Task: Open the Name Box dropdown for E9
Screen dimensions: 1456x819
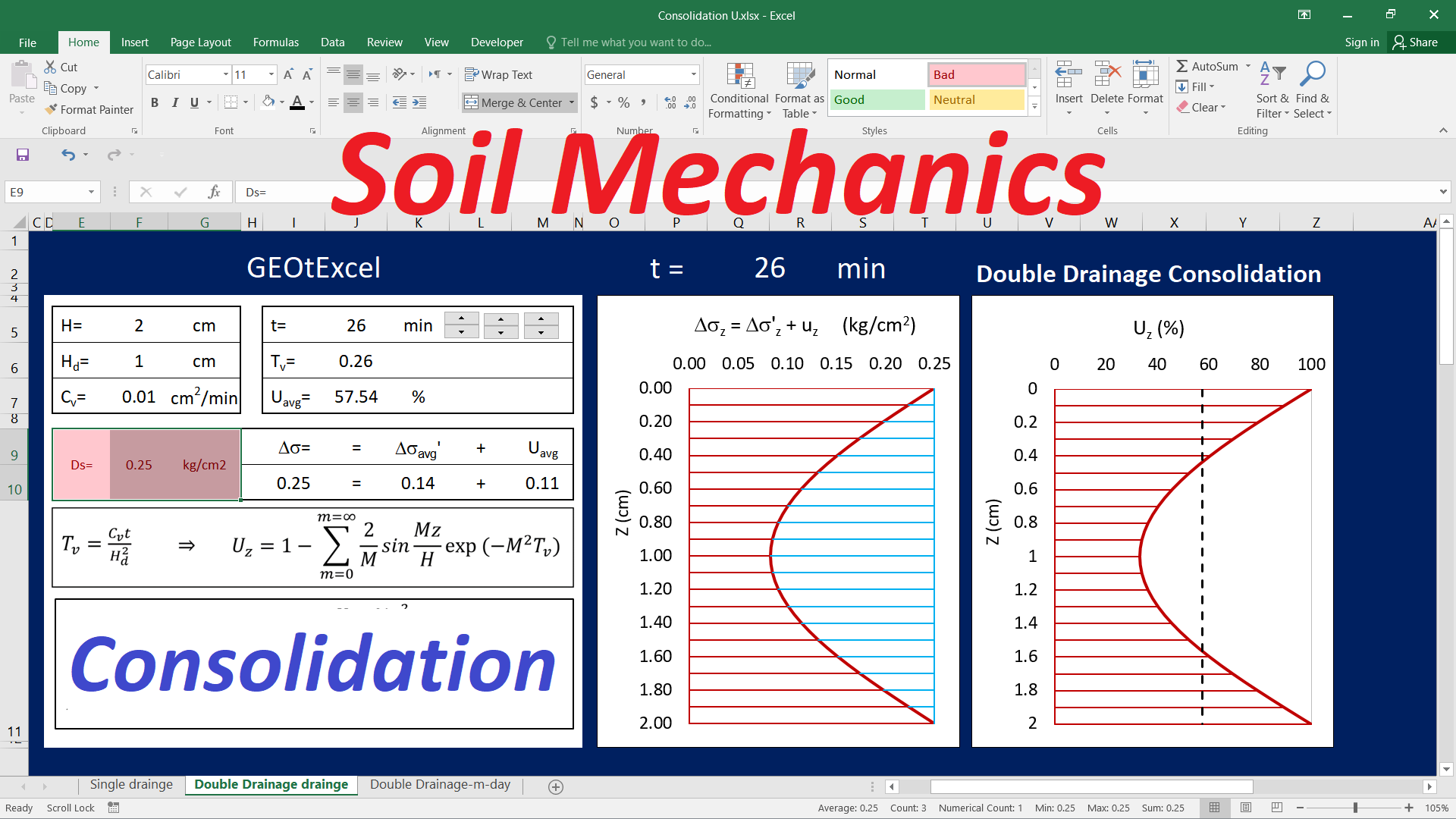Action: [x=91, y=192]
